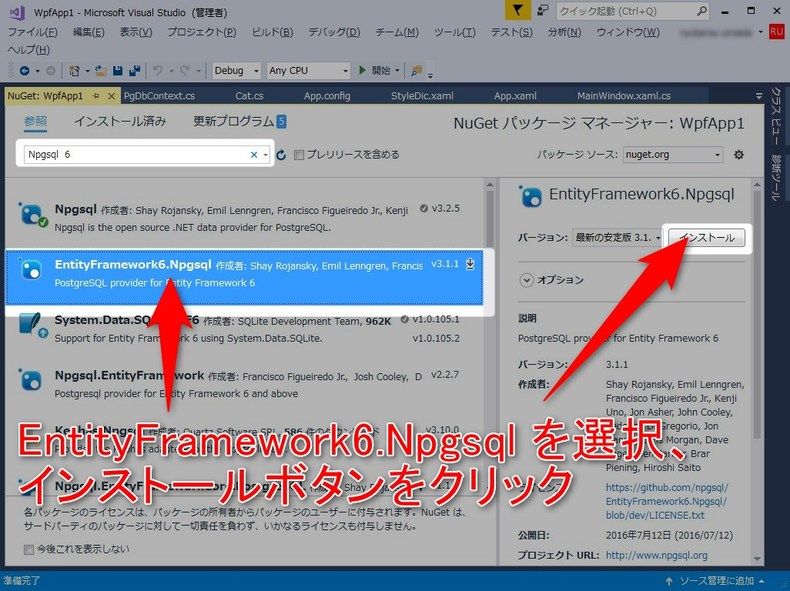Image resolution: width=790 pixels, height=591 pixels.
Task: Open the npgsql.org project URL
Action: coord(656,555)
